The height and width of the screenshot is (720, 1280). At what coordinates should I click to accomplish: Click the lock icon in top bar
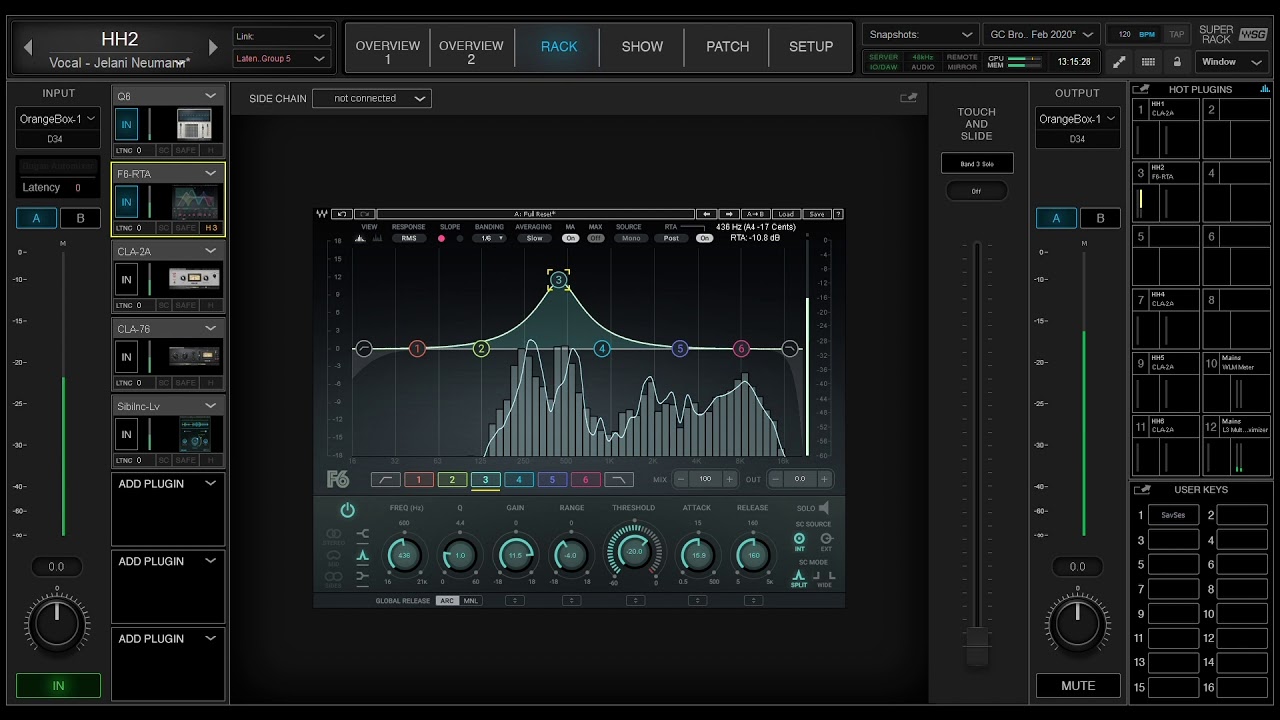1177,62
